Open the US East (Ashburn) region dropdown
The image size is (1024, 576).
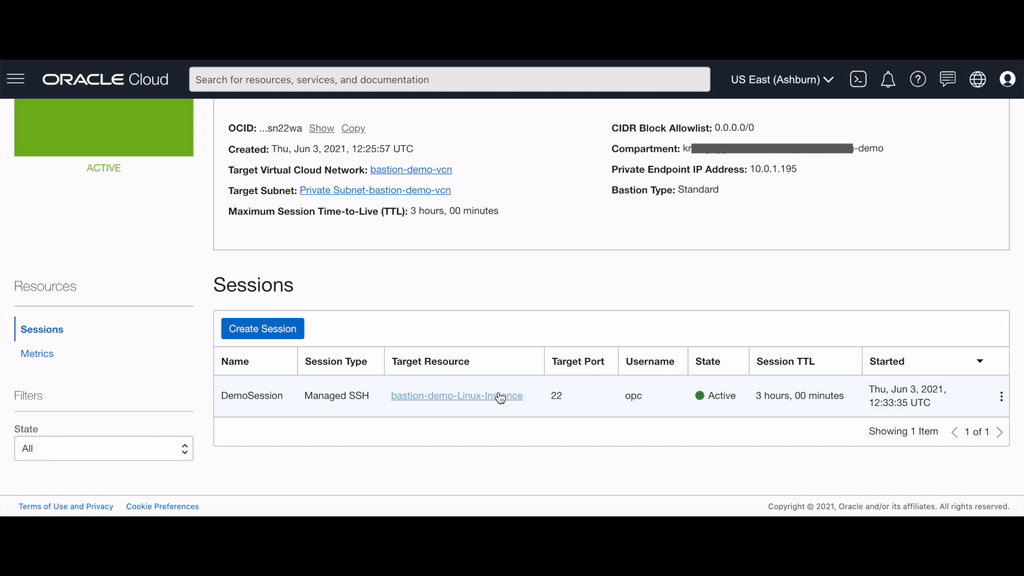point(781,79)
